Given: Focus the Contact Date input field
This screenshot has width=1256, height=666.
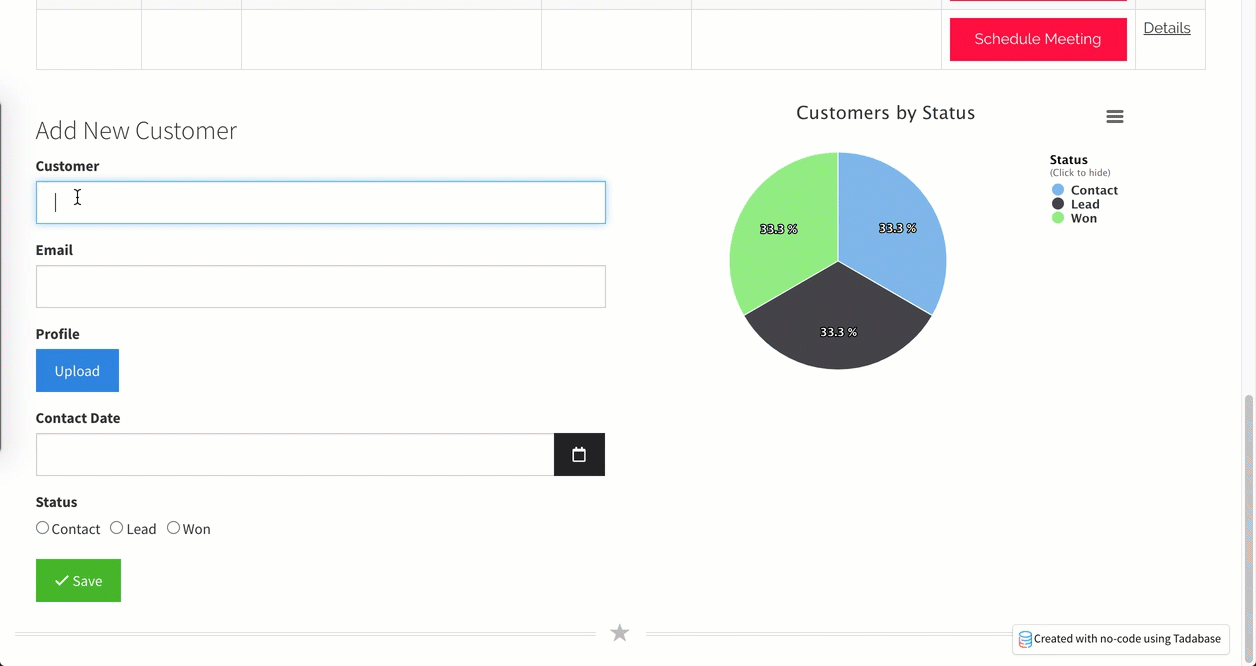Looking at the screenshot, I should click(x=295, y=455).
